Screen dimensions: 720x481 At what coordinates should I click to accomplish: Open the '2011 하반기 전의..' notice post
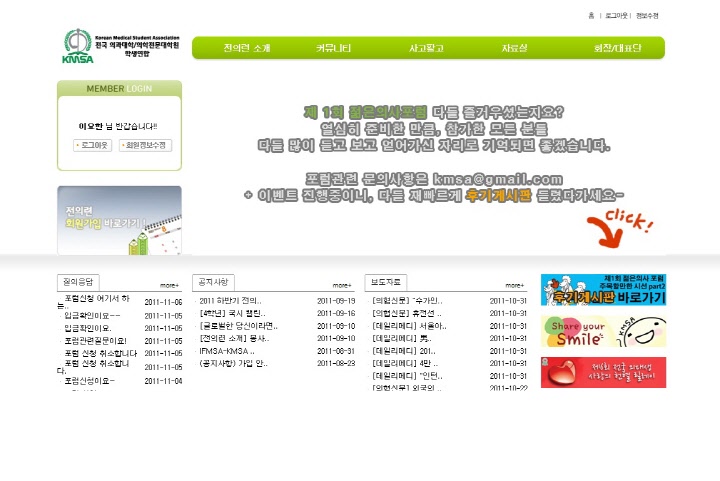pyautogui.click(x=231, y=301)
